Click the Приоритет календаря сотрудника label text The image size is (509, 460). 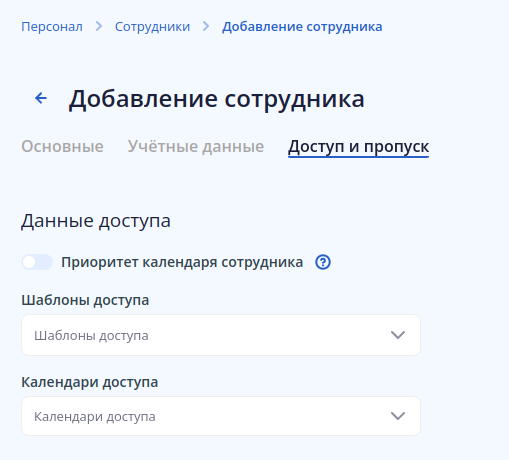(x=182, y=262)
